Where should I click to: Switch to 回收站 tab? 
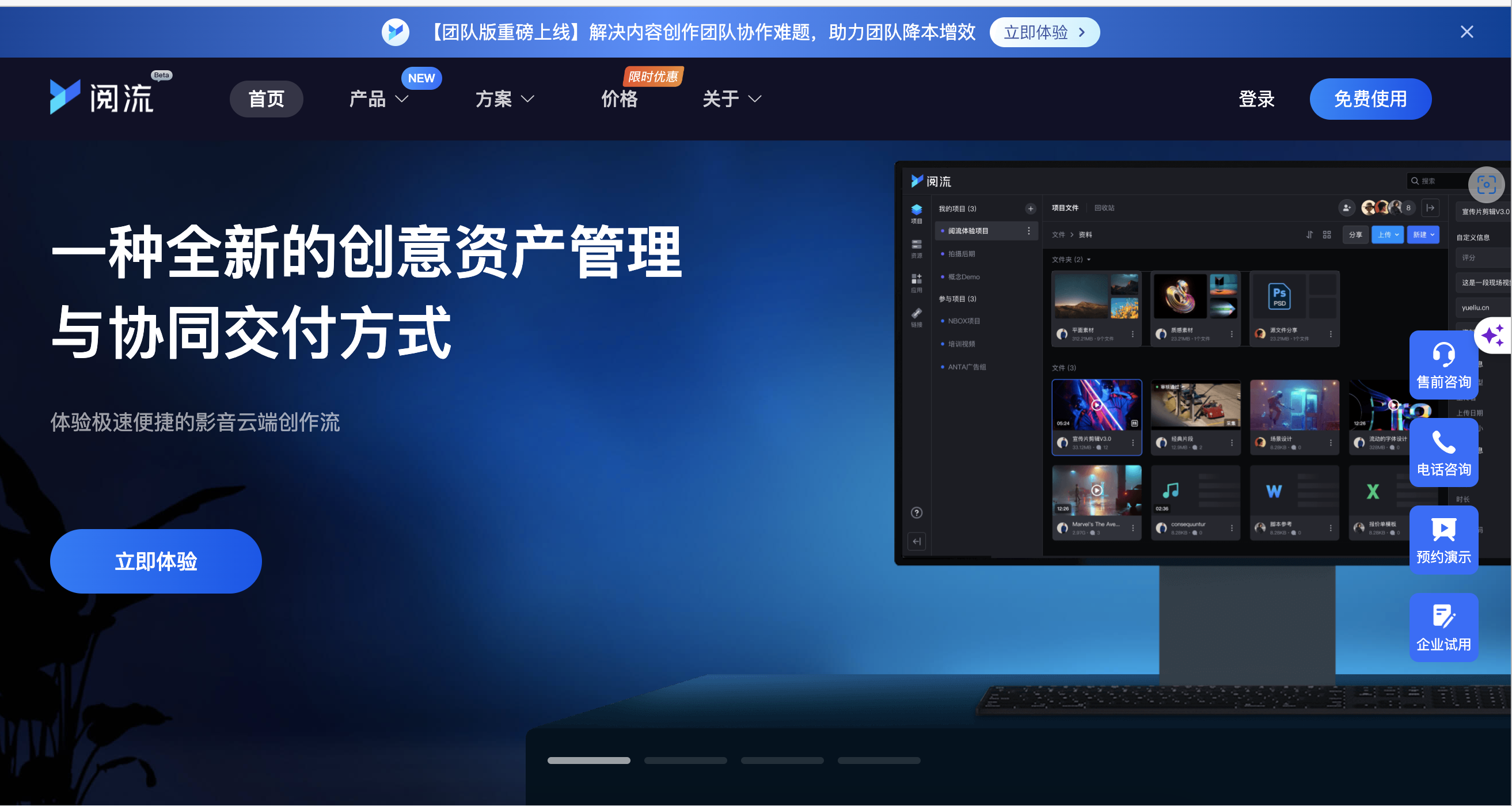1104,208
